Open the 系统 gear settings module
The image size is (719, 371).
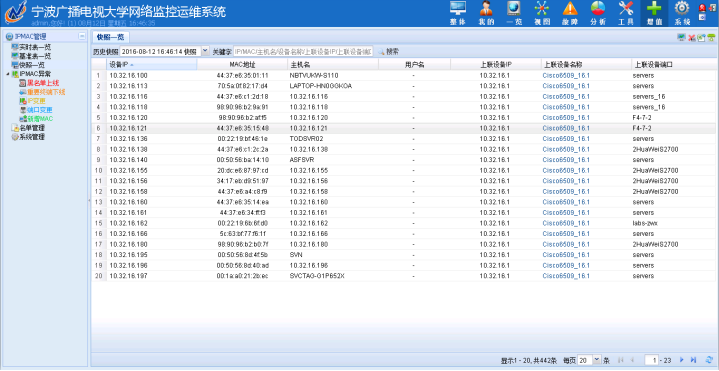(682, 13)
